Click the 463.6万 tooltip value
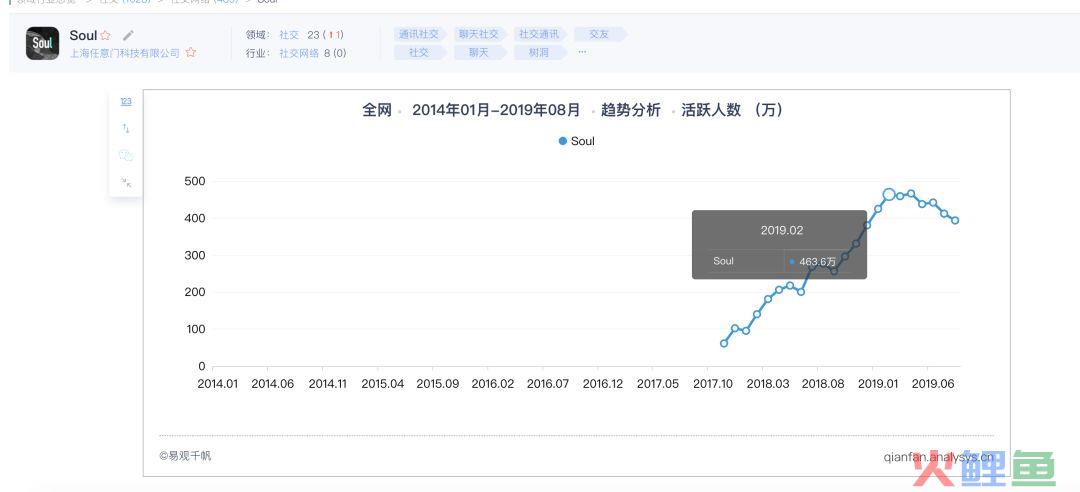This screenshot has width=1080, height=492. 818,262
